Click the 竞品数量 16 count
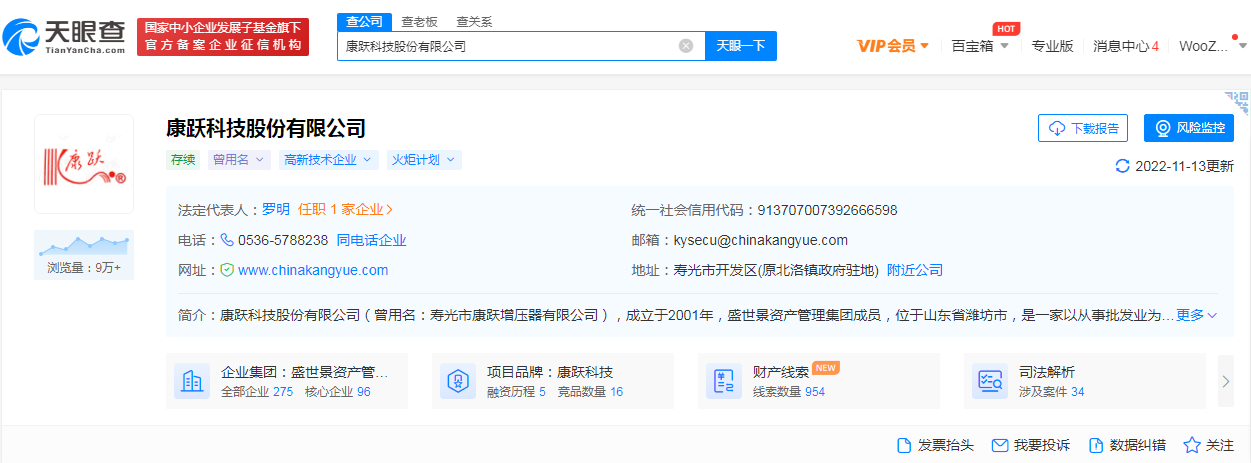This screenshot has width=1251, height=463. (x=590, y=392)
